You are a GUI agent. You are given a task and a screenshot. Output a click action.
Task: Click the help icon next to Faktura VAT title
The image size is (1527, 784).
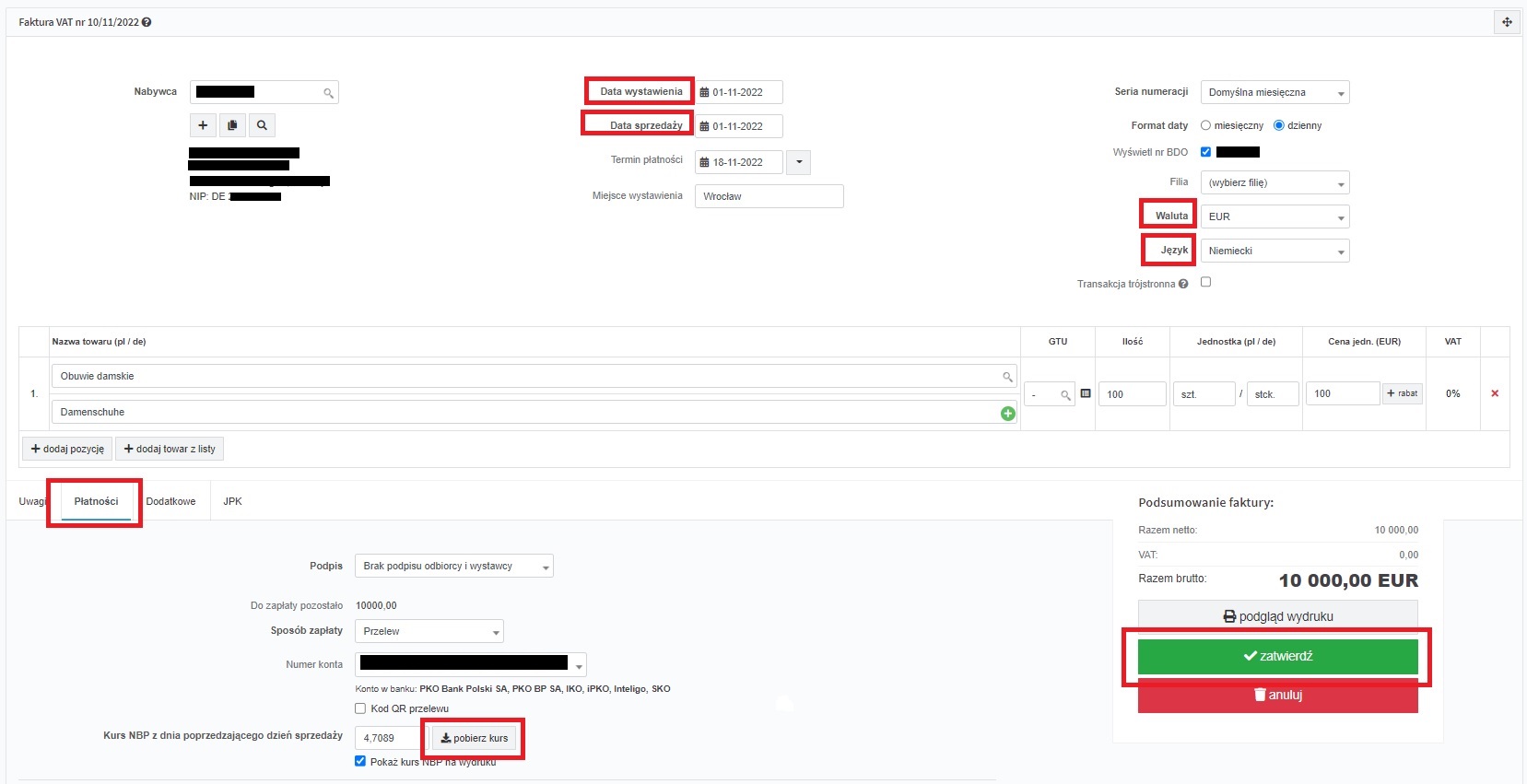147,22
